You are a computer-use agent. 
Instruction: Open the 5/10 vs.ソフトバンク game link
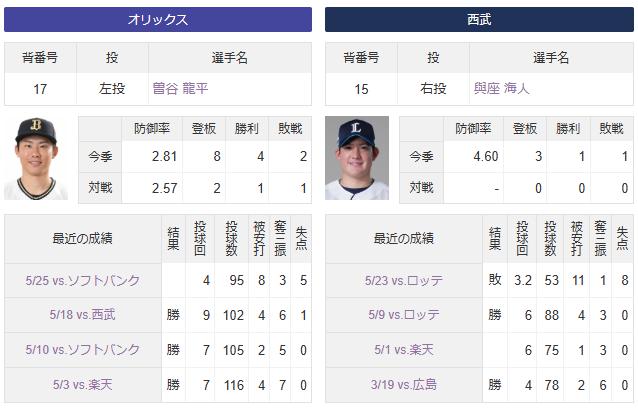82,350
